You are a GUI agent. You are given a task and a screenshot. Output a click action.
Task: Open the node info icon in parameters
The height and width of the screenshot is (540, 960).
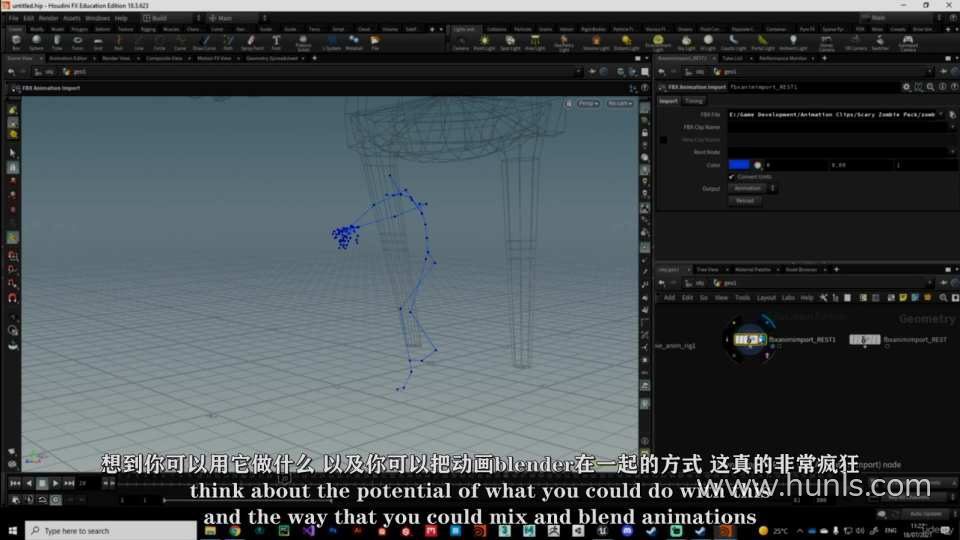pos(942,87)
